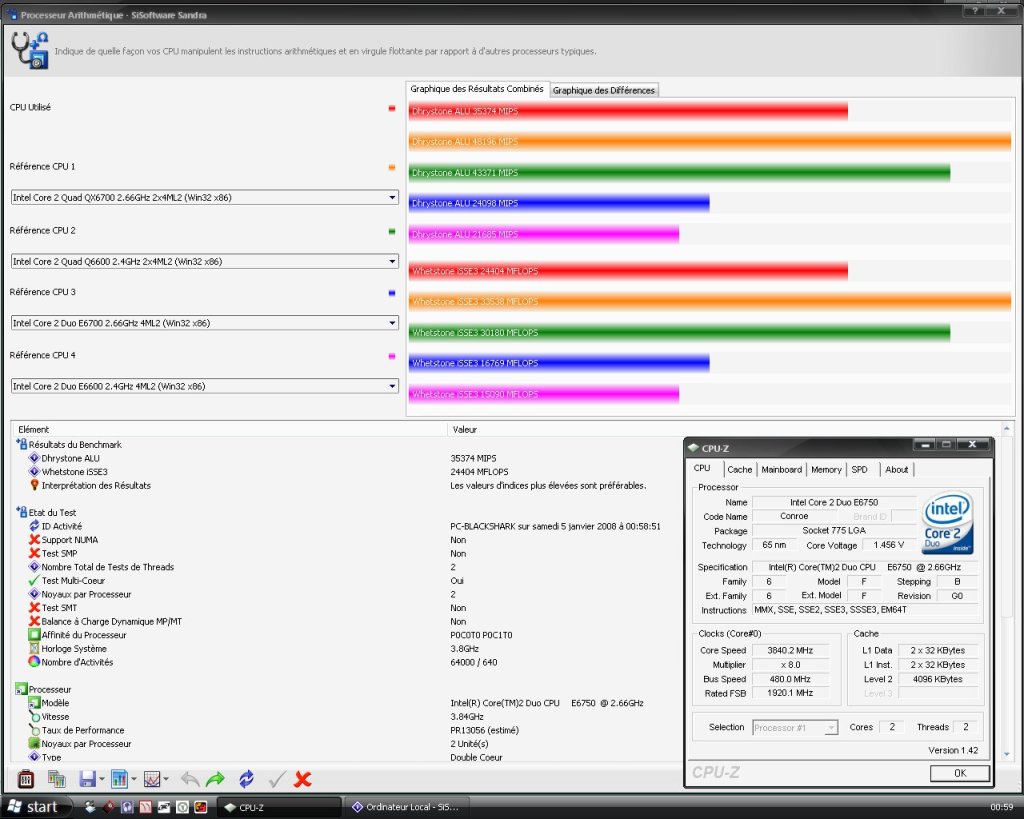Click the blue refresh arrows icon
1024x819 pixels.
(246, 779)
